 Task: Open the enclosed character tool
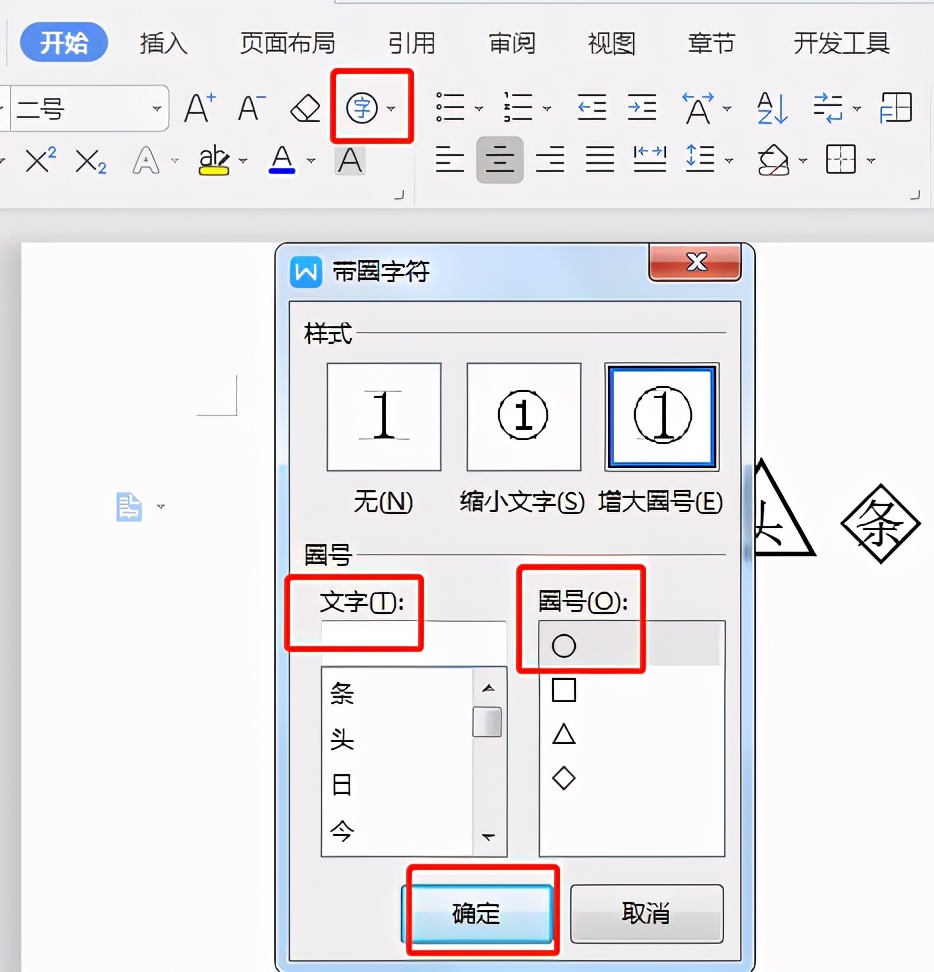pyautogui.click(x=362, y=108)
